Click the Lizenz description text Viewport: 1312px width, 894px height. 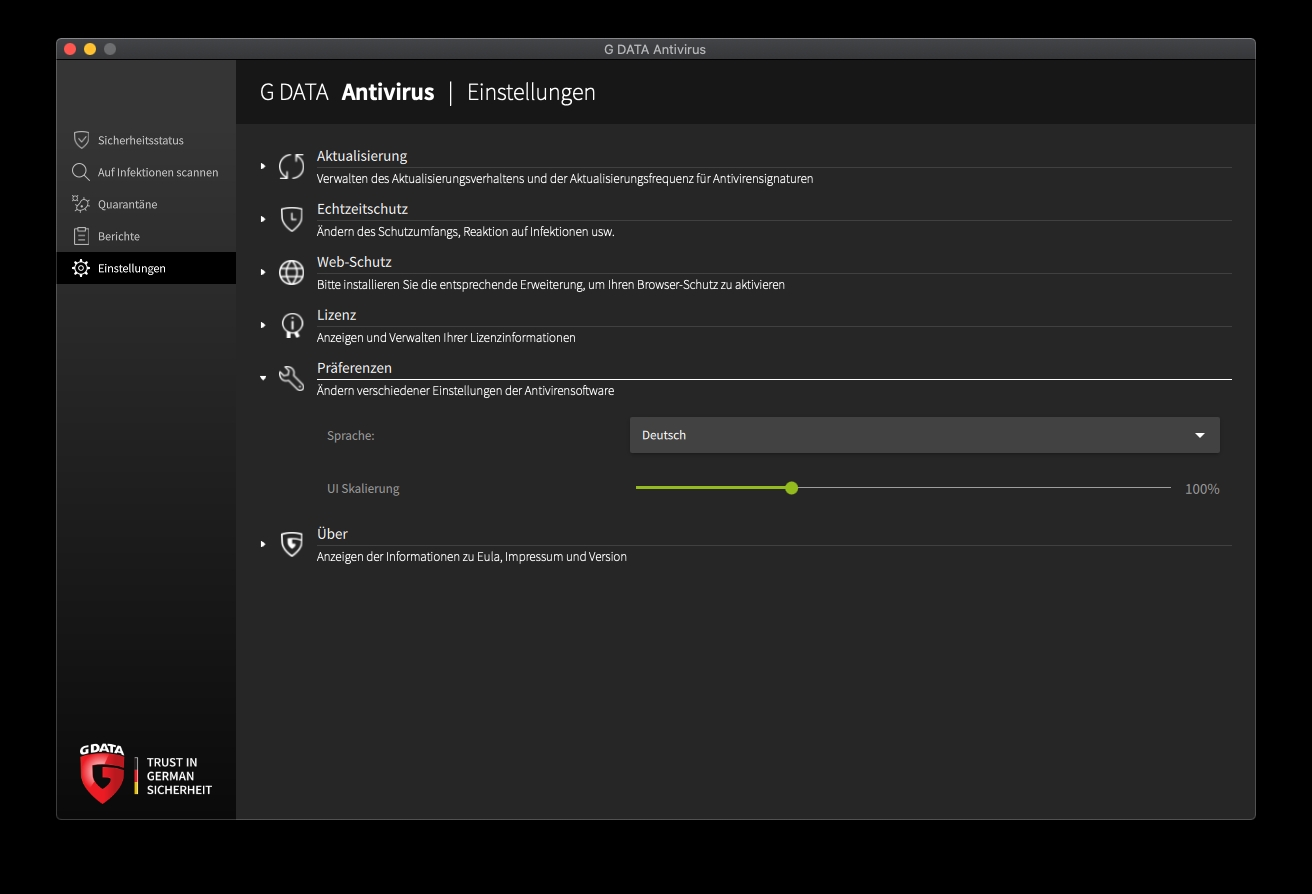(x=446, y=338)
